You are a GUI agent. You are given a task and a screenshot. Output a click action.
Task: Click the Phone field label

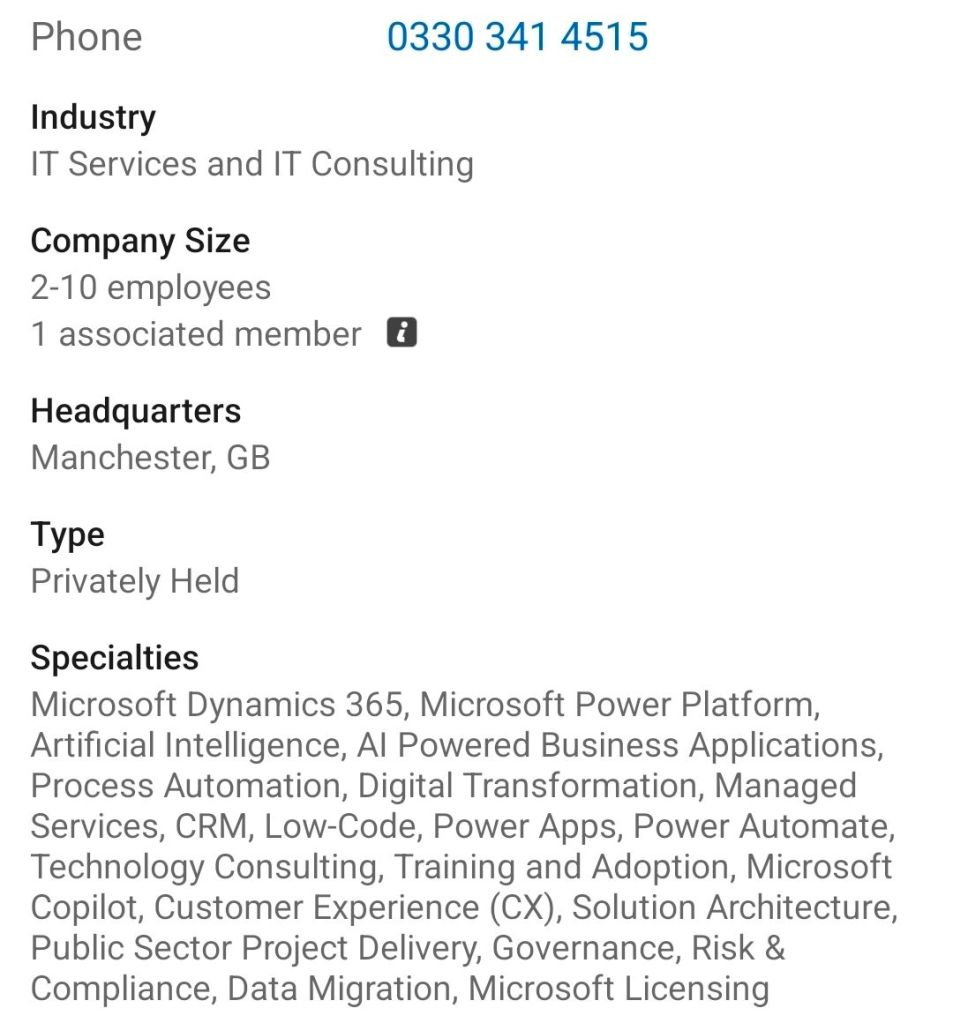(x=86, y=38)
